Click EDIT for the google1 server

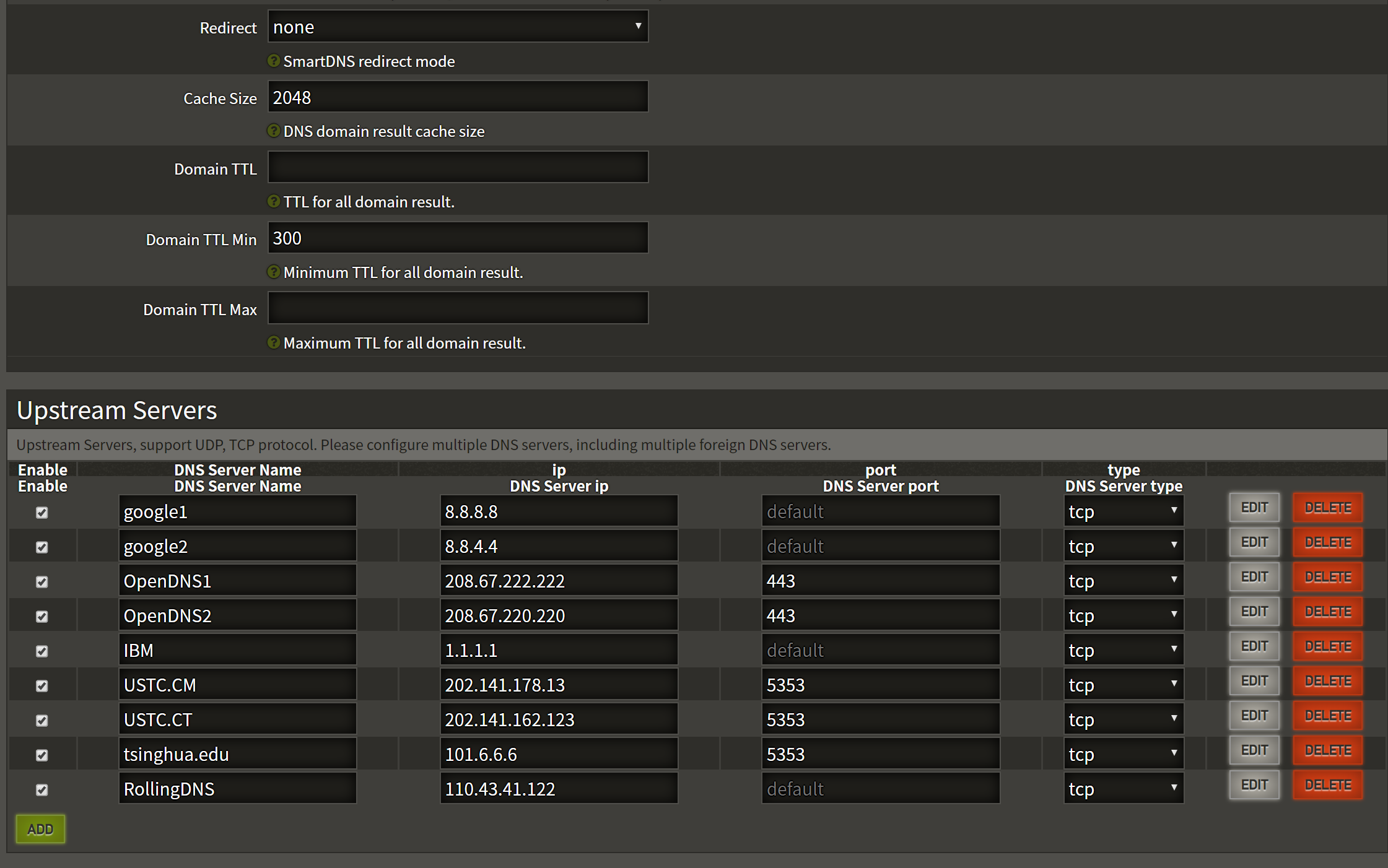(1254, 508)
